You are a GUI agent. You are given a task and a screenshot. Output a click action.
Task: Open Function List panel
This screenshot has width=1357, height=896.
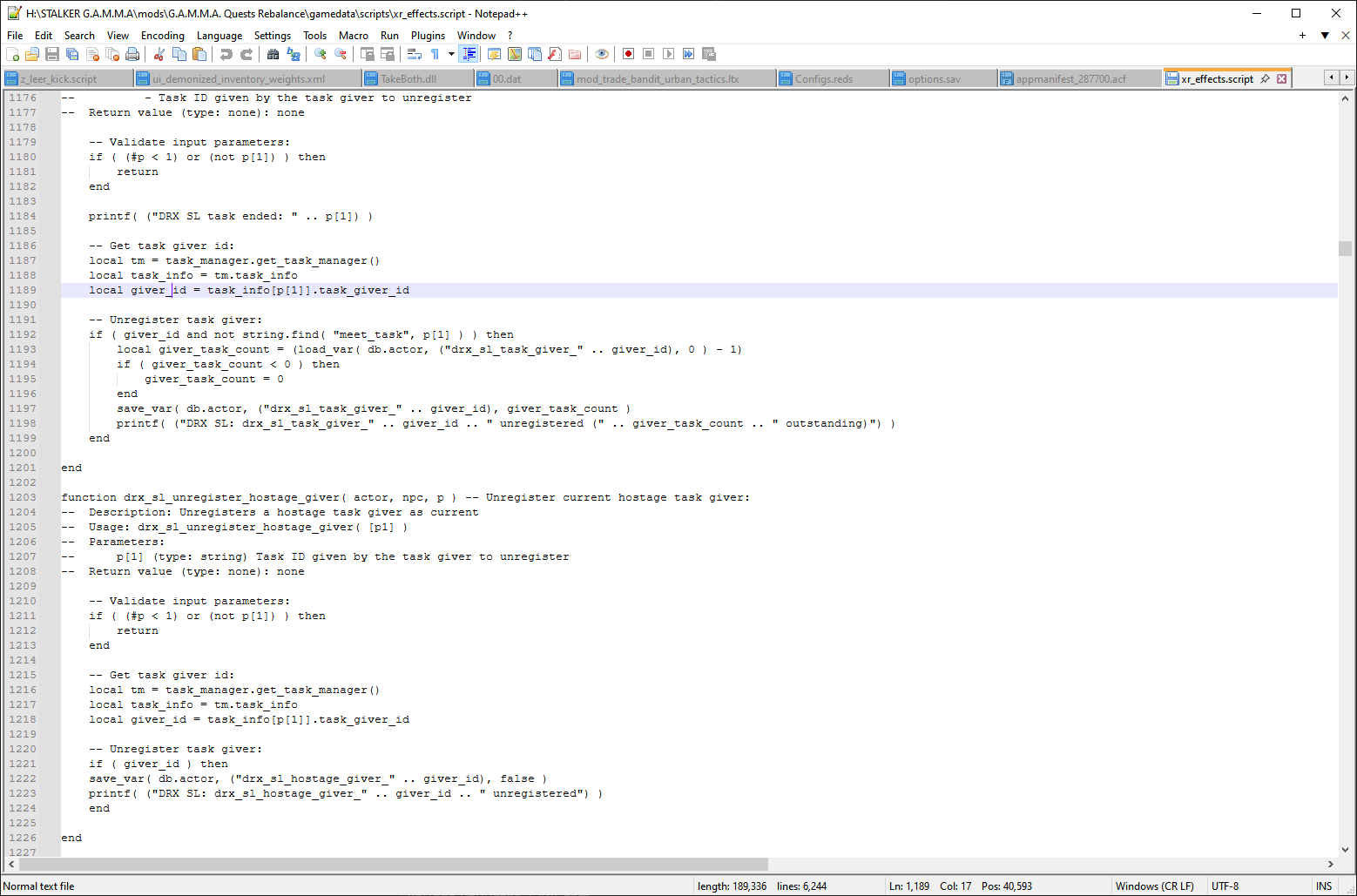(555, 54)
